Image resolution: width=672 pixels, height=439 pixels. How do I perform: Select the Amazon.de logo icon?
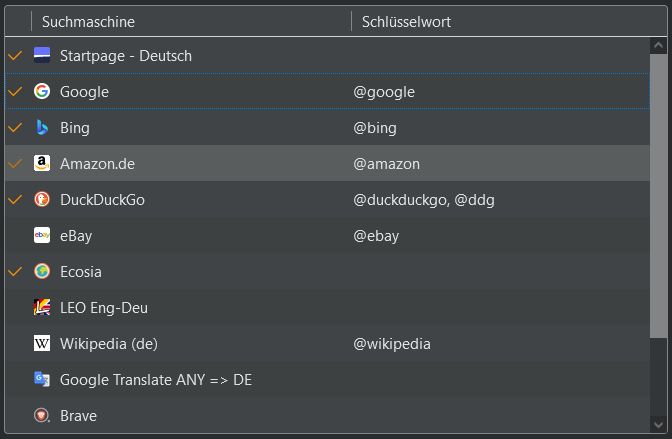(42, 163)
